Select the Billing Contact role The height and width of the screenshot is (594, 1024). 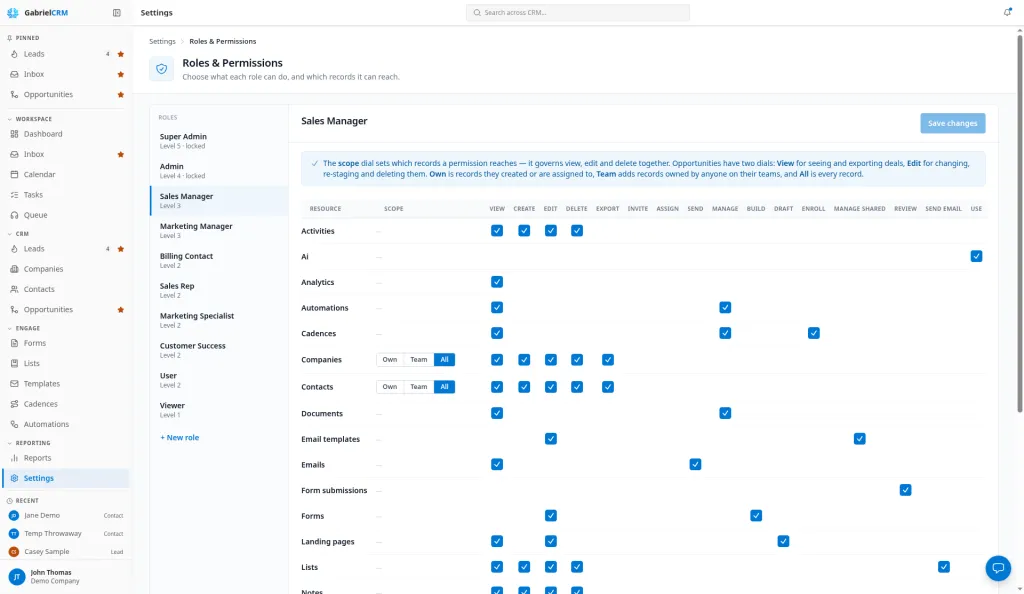pos(219,260)
